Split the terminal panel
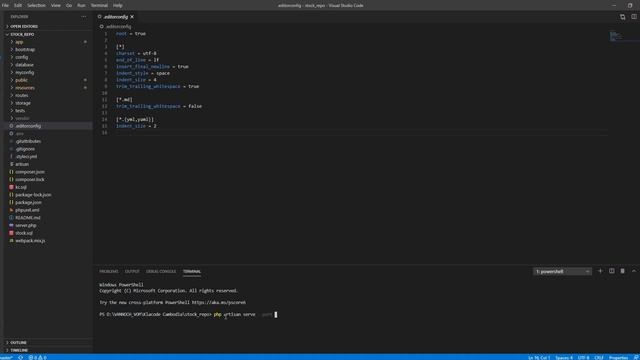640x360 pixels. 611,271
